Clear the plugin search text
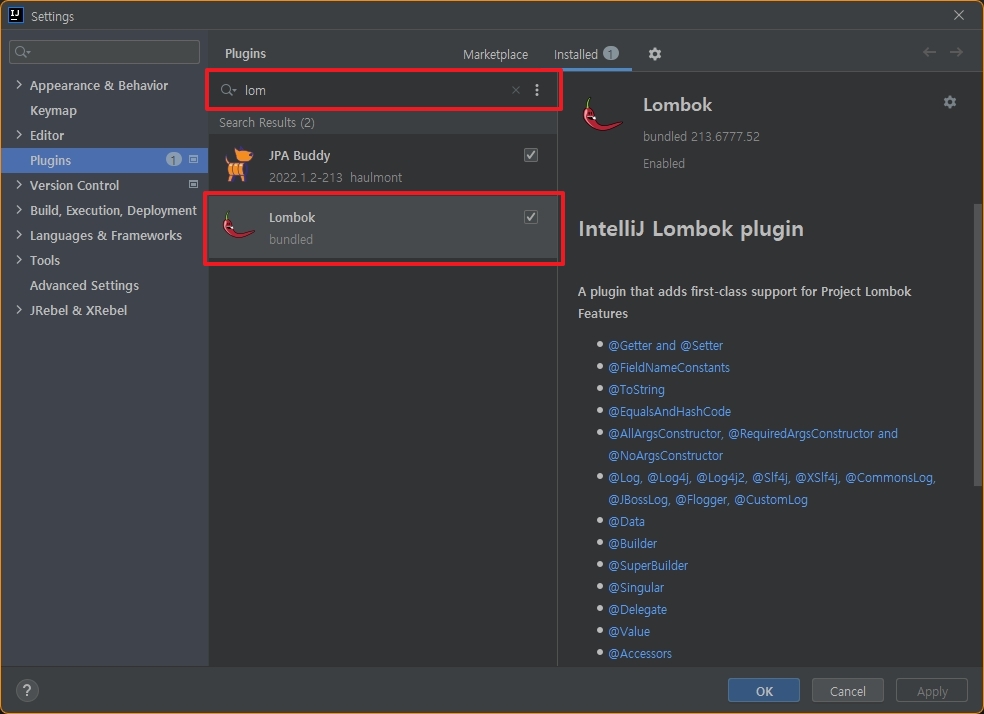984x714 pixels. [x=516, y=90]
